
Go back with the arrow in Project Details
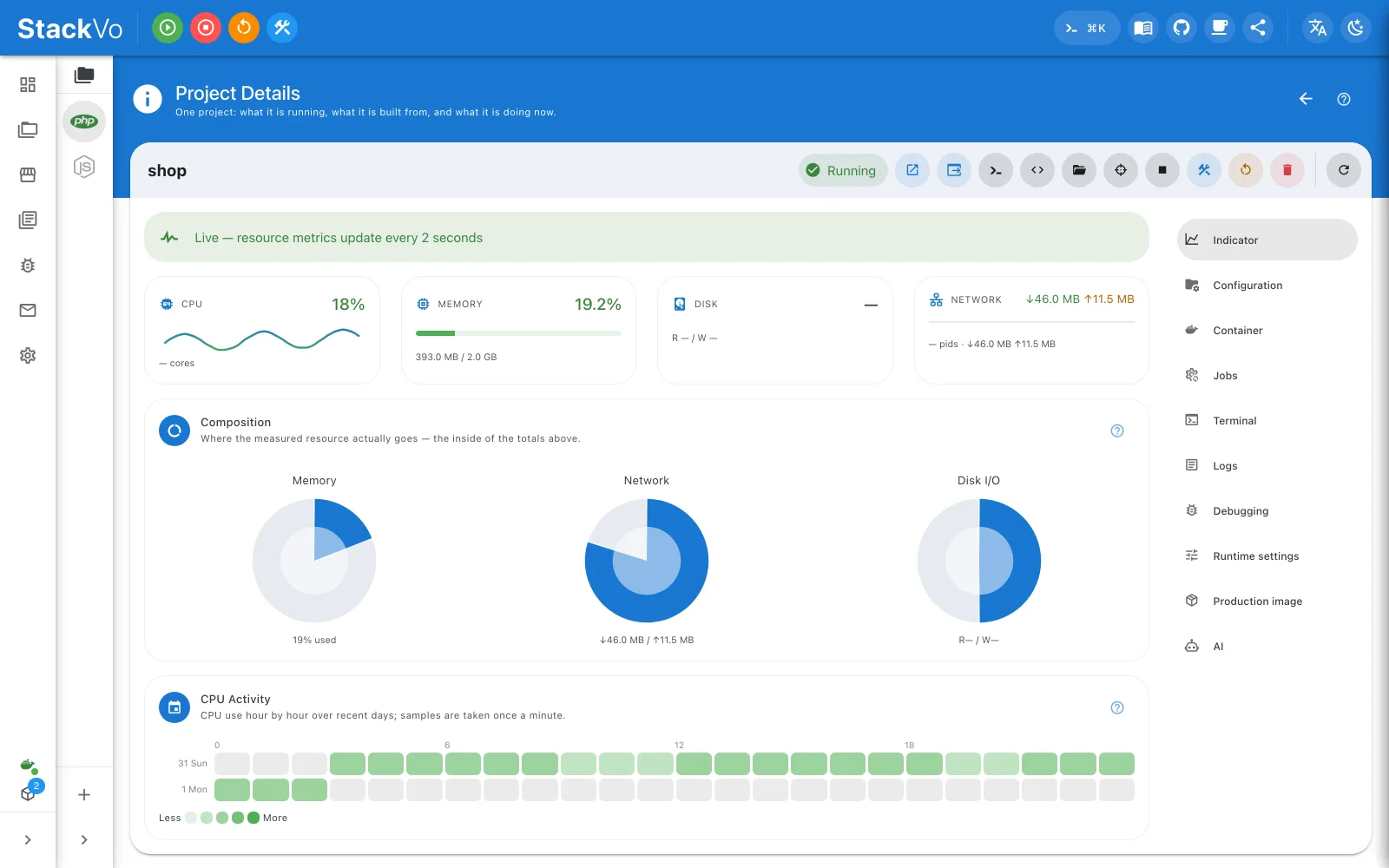pyautogui.click(x=1306, y=99)
